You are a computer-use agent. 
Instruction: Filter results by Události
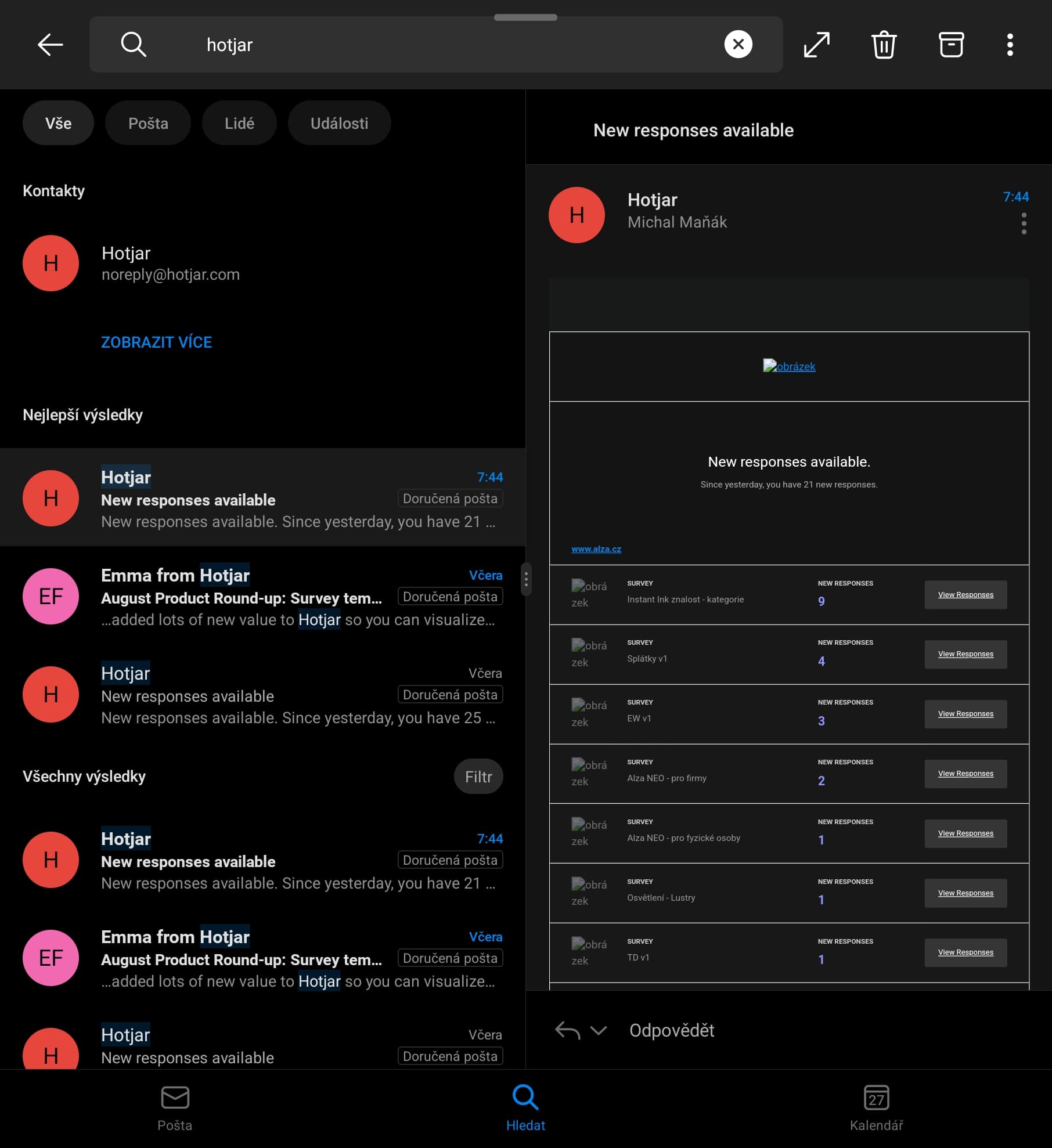pos(339,123)
